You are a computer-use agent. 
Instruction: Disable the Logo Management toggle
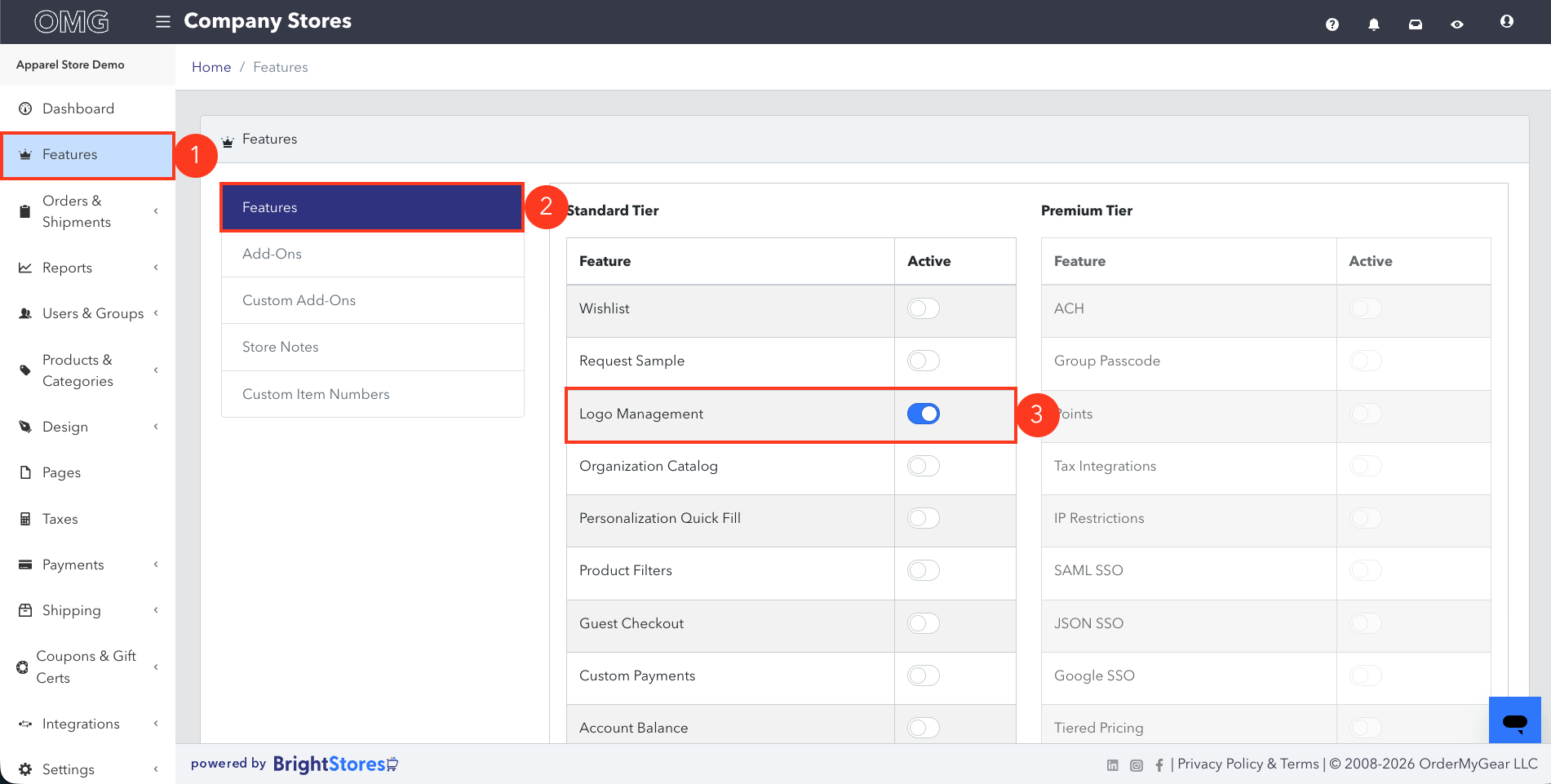[x=924, y=414]
